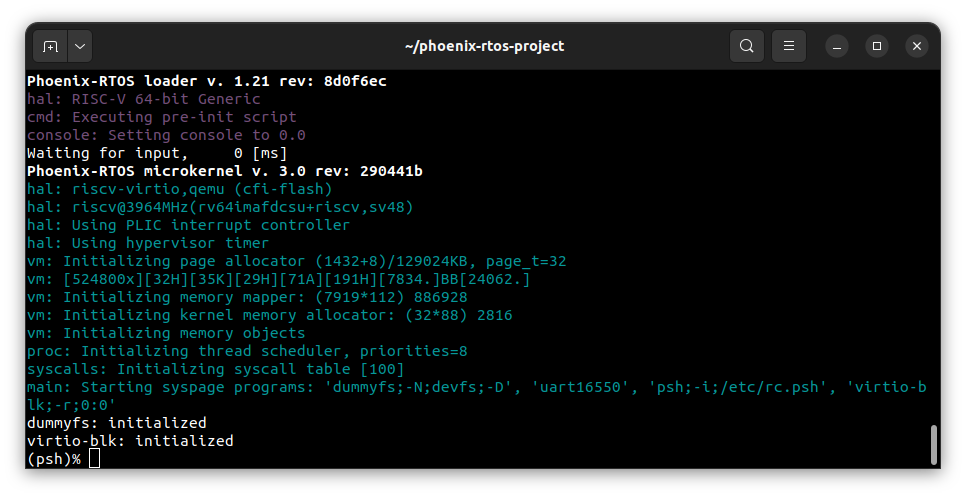
Task: Click the 'Initializing memory objects' line
Action: [166, 333]
